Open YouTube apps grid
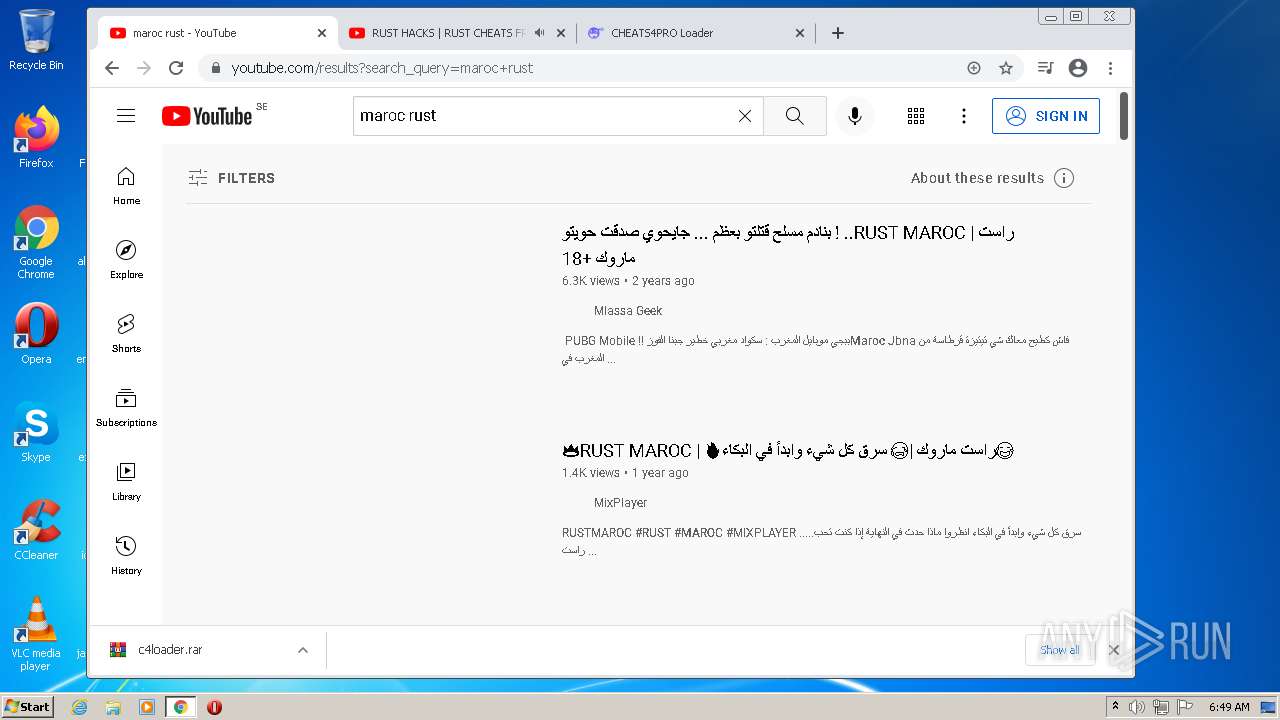 coord(916,116)
